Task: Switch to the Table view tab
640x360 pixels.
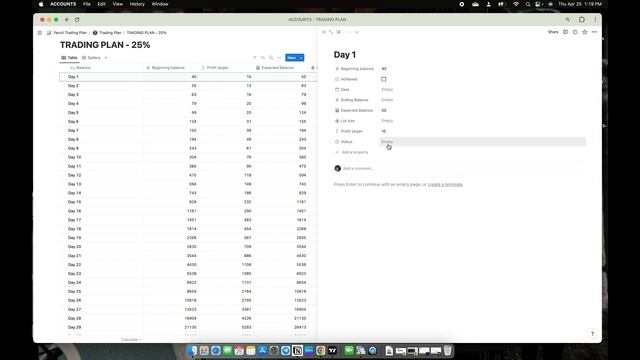Action: 69,58
